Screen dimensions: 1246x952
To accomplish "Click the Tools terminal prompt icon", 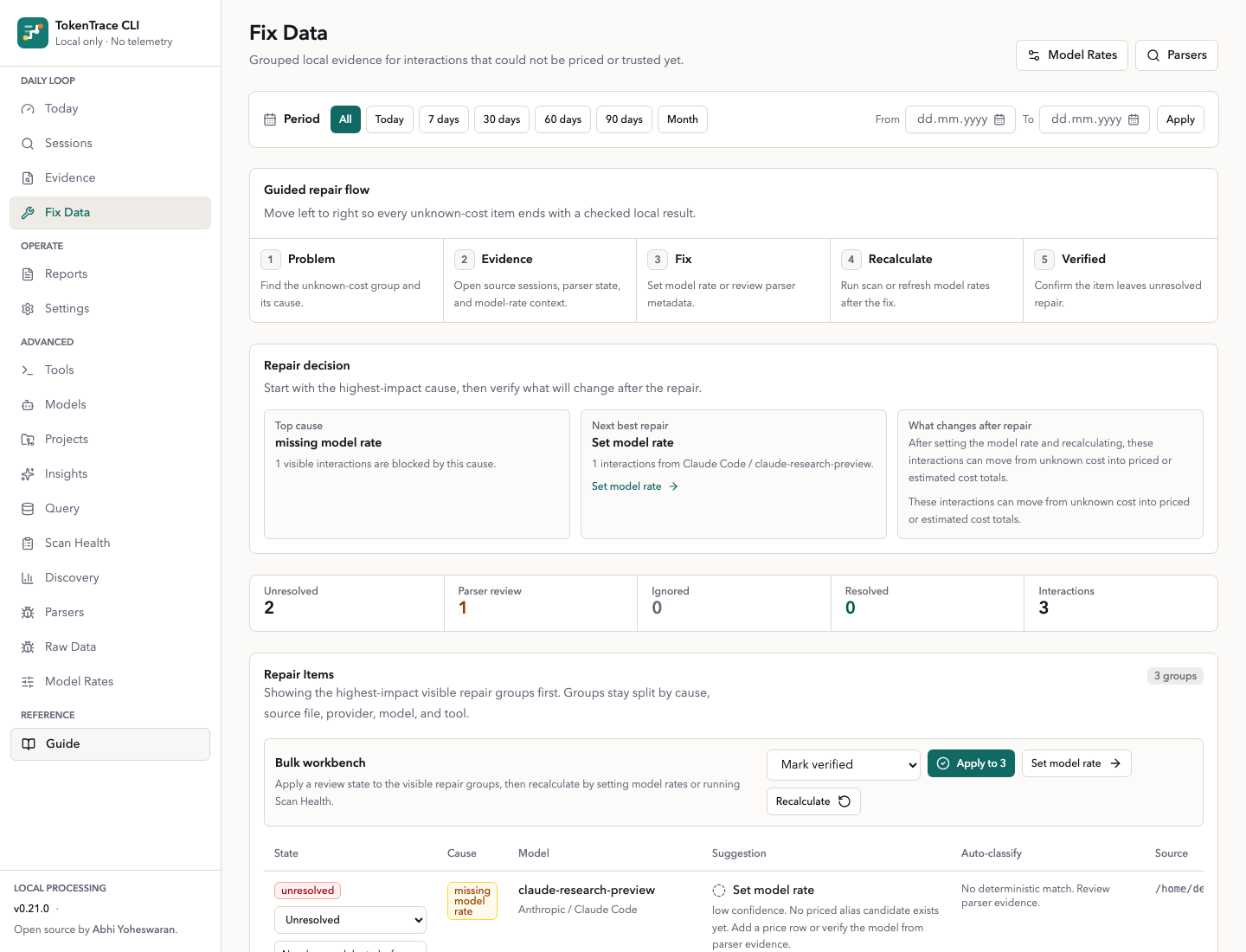I will tap(28, 370).
